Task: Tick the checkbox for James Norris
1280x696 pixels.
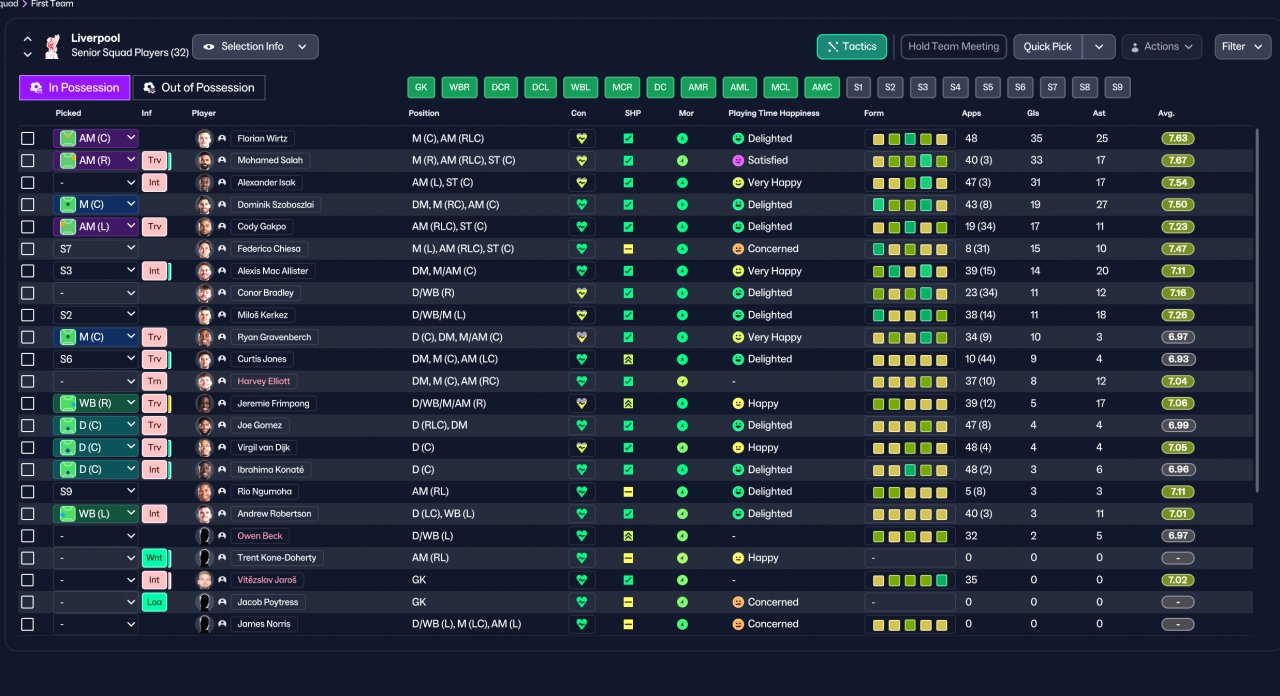Action: (x=28, y=624)
